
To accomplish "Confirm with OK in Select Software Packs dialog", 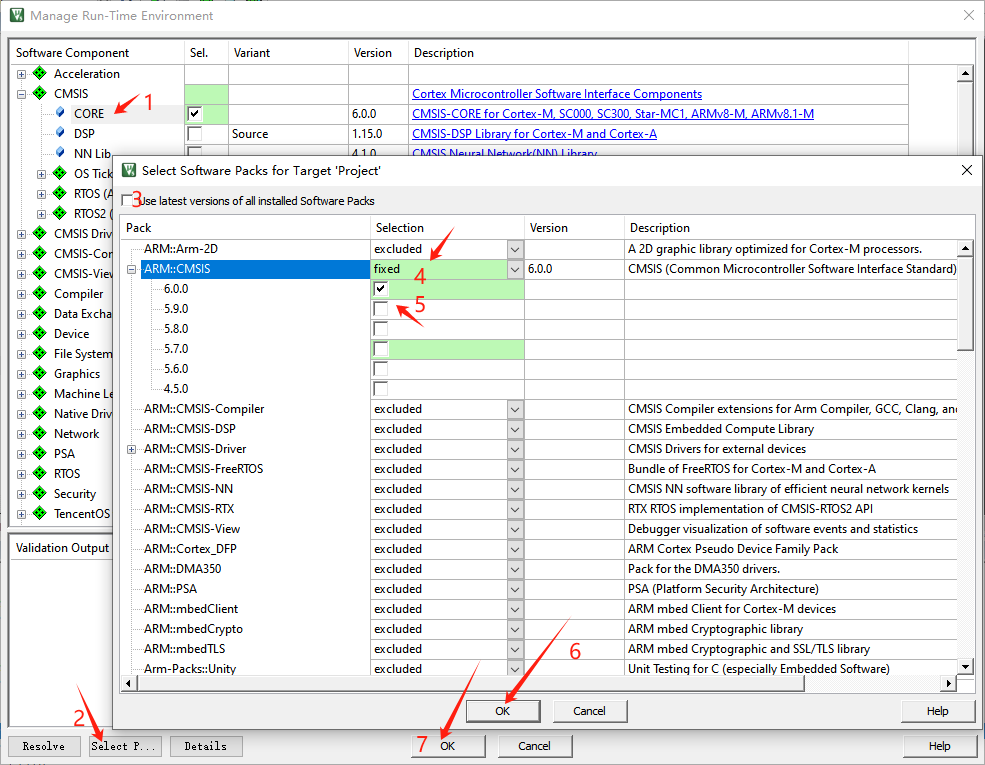I will [x=503, y=711].
